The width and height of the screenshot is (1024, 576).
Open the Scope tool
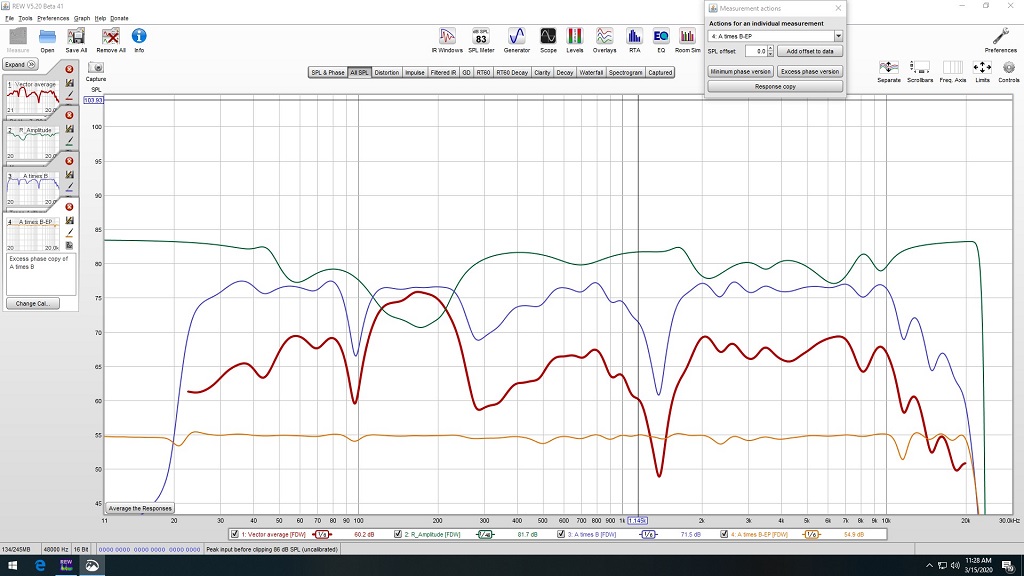[x=548, y=37]
